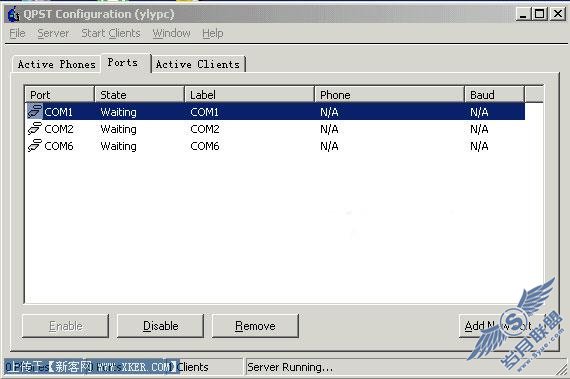570x379 pixels.
Task: Click the COM1 port row icon
Action: (35, 111)
